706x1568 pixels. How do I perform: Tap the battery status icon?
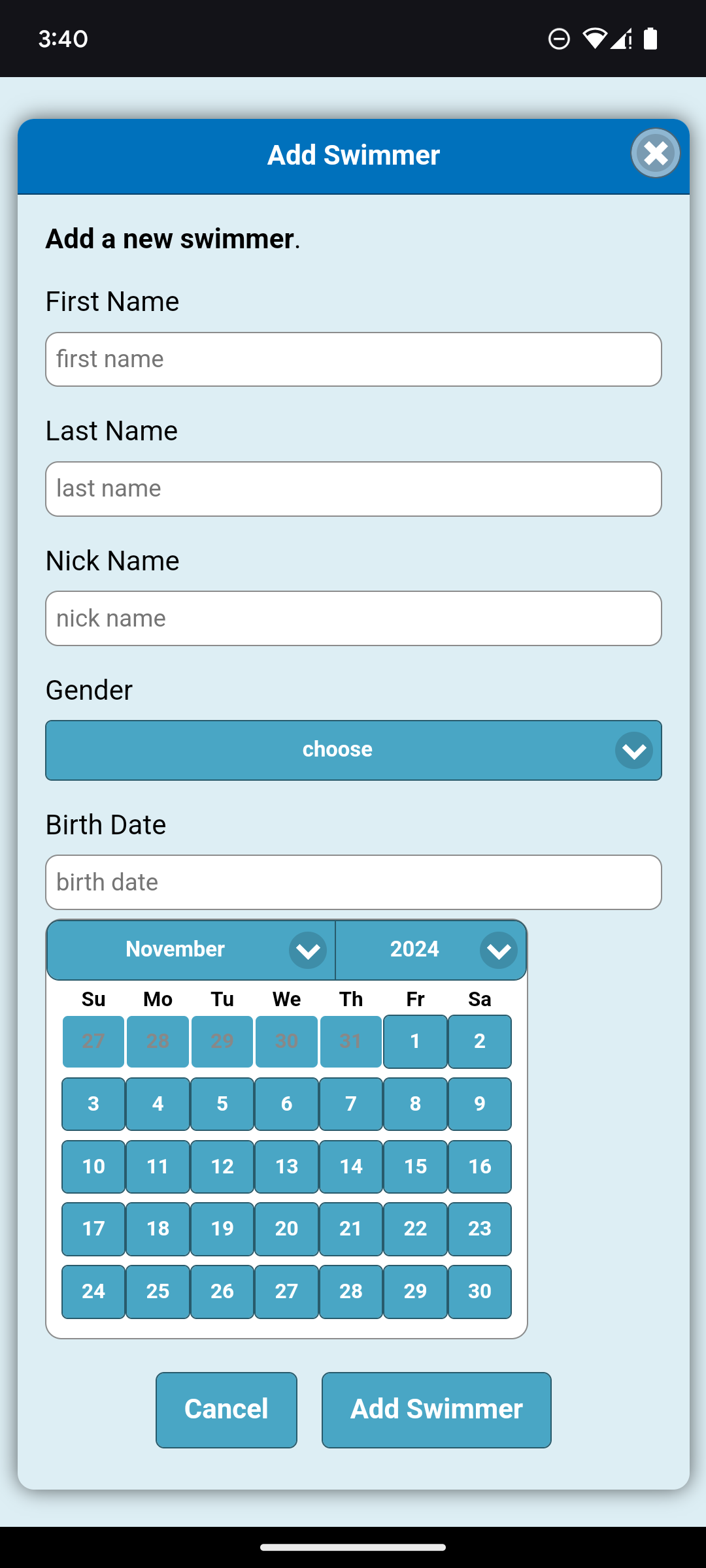[650, 39]
